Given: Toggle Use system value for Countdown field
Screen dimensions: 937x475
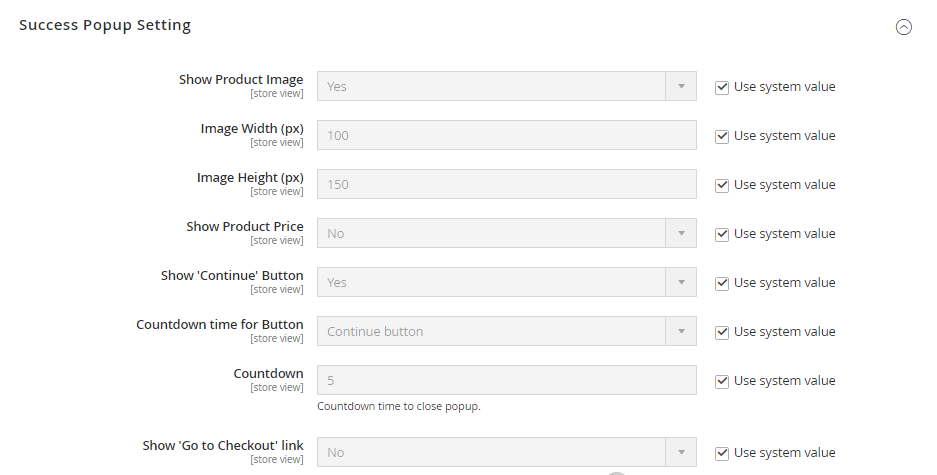Looking at the screenshot, I should [x=722, y=381].
